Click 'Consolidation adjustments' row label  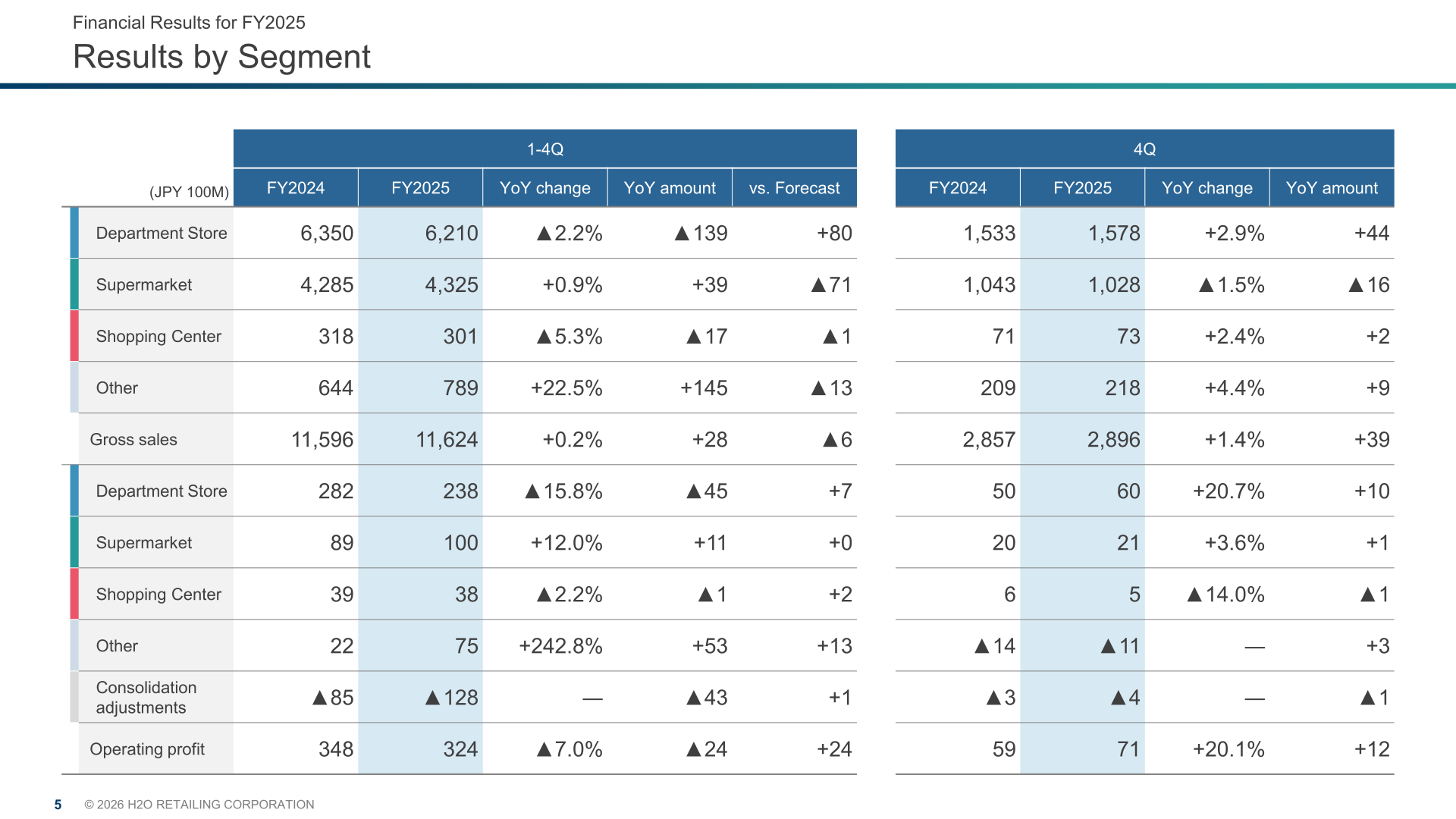point(146,698)
